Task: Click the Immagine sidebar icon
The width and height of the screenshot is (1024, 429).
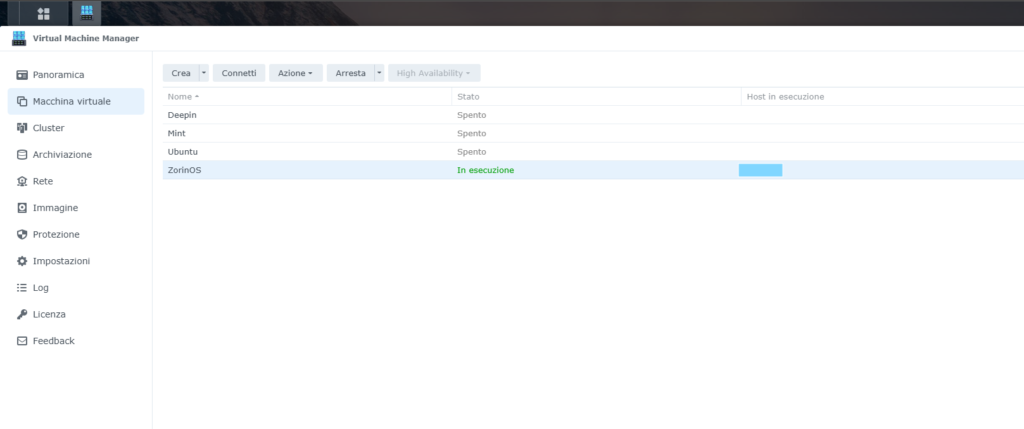Action: 22,208
